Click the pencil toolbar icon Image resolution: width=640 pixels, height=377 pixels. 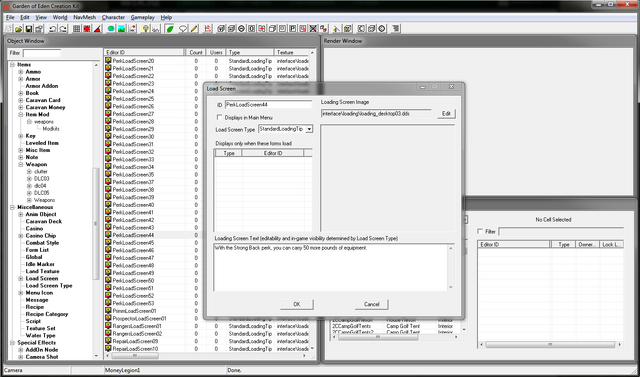pyautogui.click(x=194, y=29)
